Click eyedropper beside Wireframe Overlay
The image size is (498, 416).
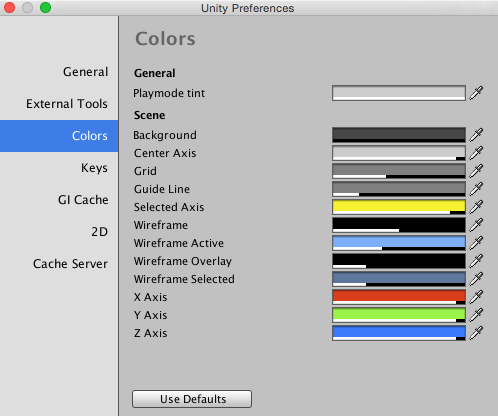476,261
